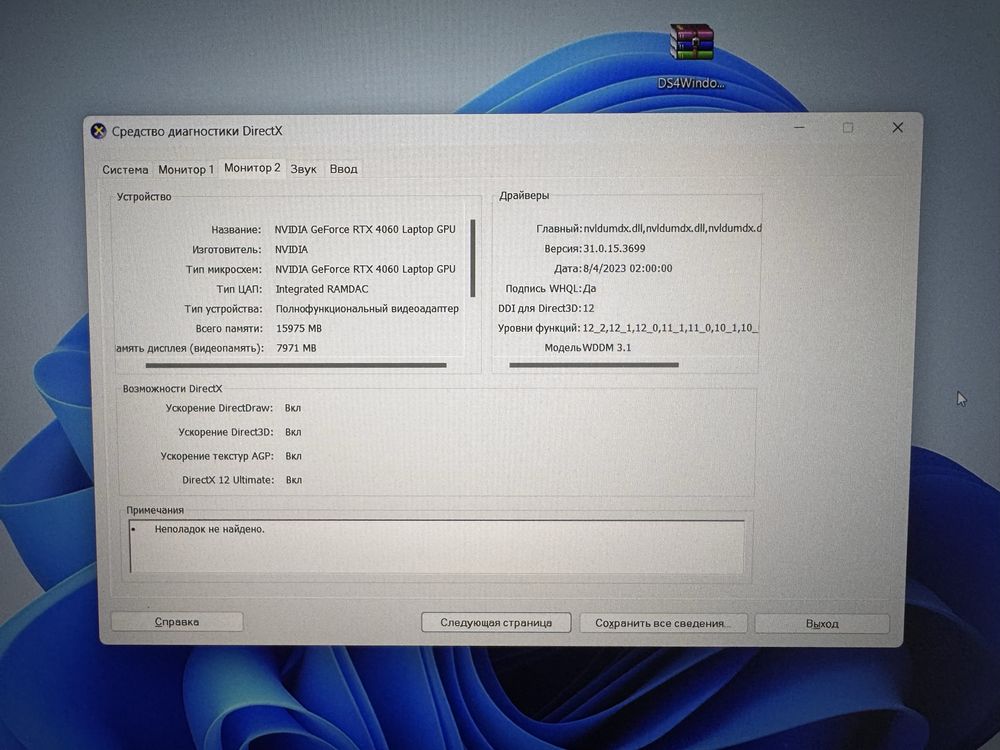Click the Integrated RAMDAC value
Screen dimensions: 1000x750
[x=322, y=289]
